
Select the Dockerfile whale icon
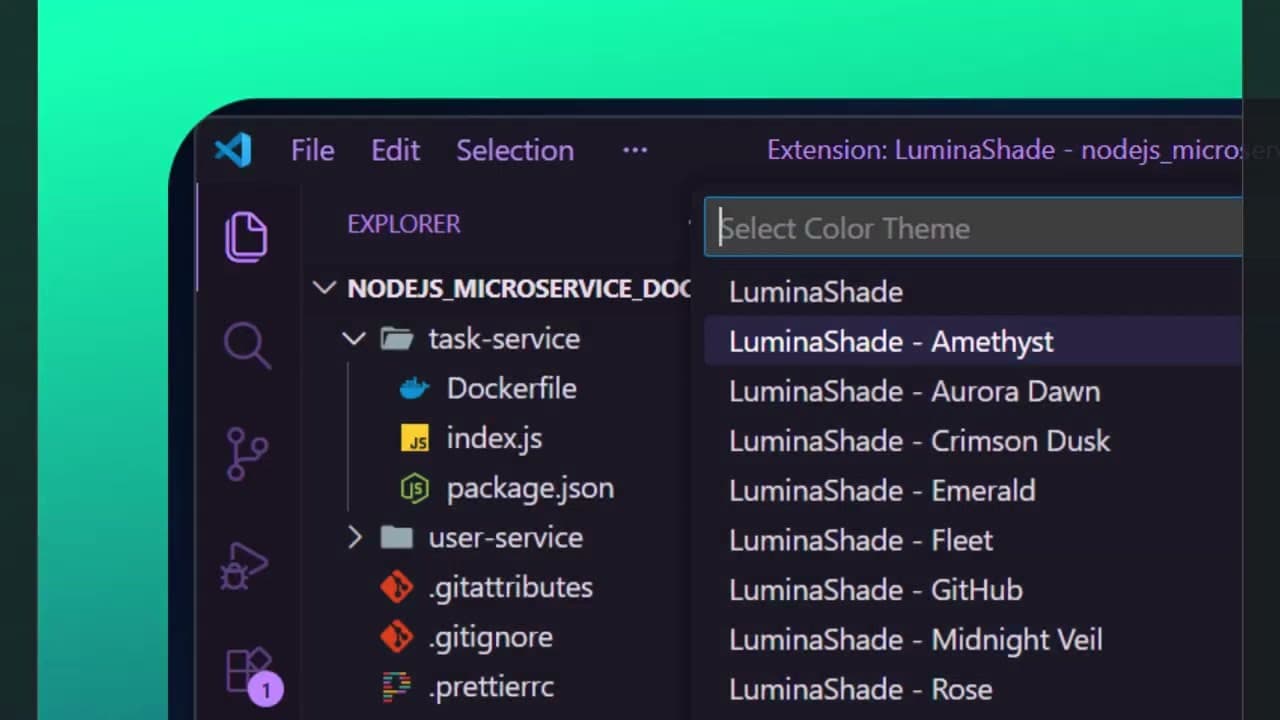pos(413,388)
